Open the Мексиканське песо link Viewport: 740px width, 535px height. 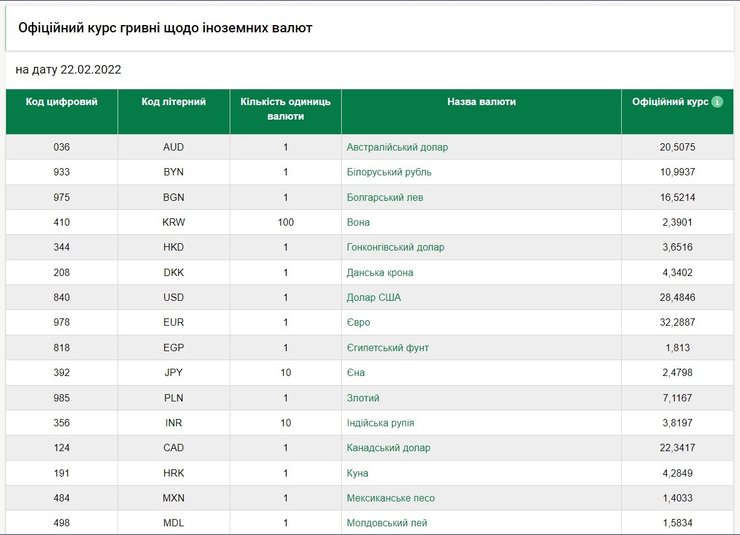coord(390,498)
